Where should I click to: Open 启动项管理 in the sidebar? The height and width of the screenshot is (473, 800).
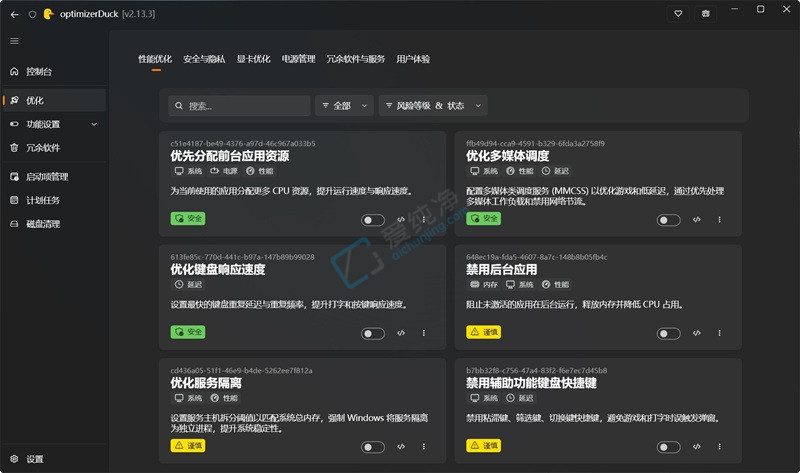click(53, 177)
